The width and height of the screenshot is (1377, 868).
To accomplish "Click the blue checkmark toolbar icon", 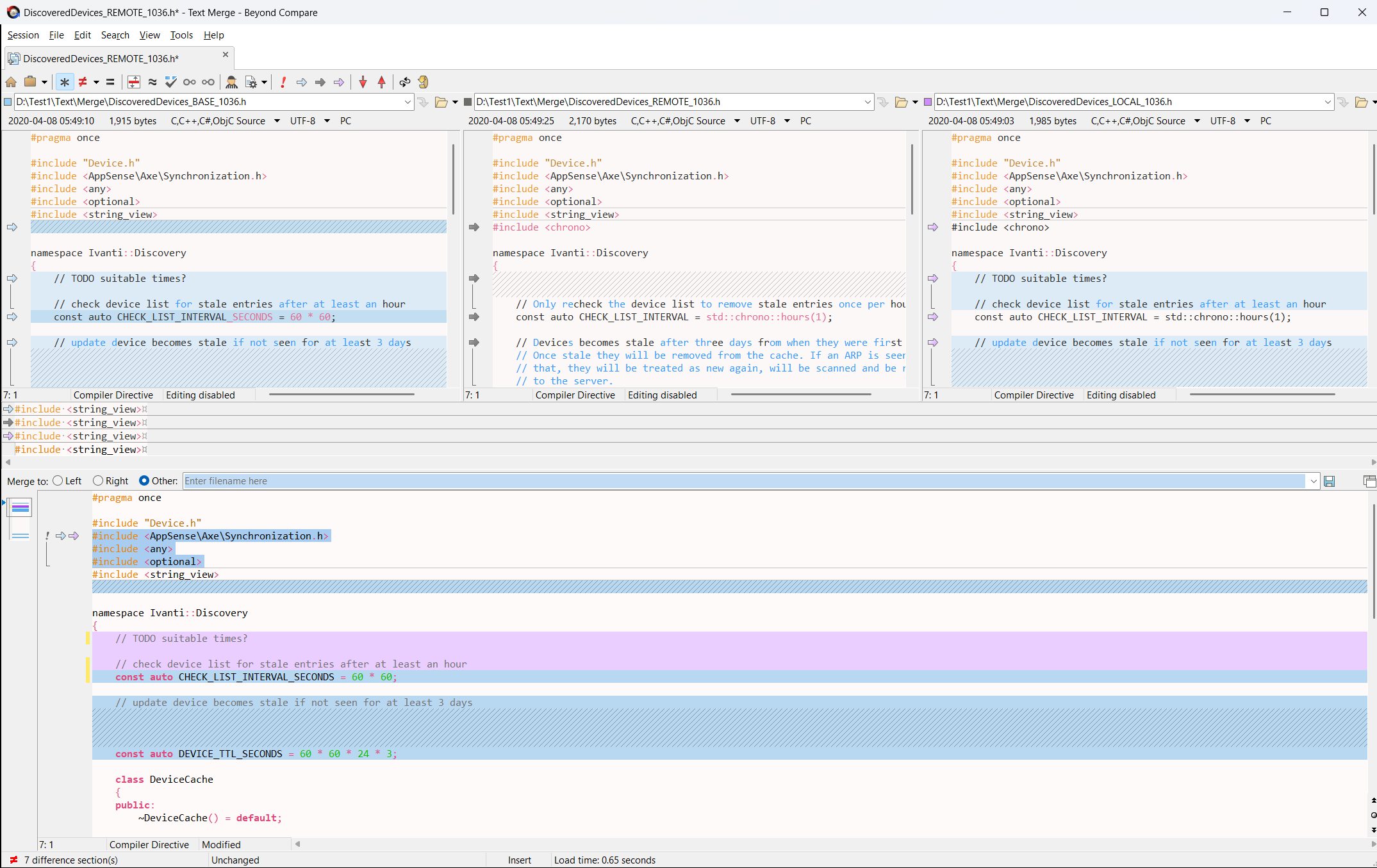I will coord(170,82).
